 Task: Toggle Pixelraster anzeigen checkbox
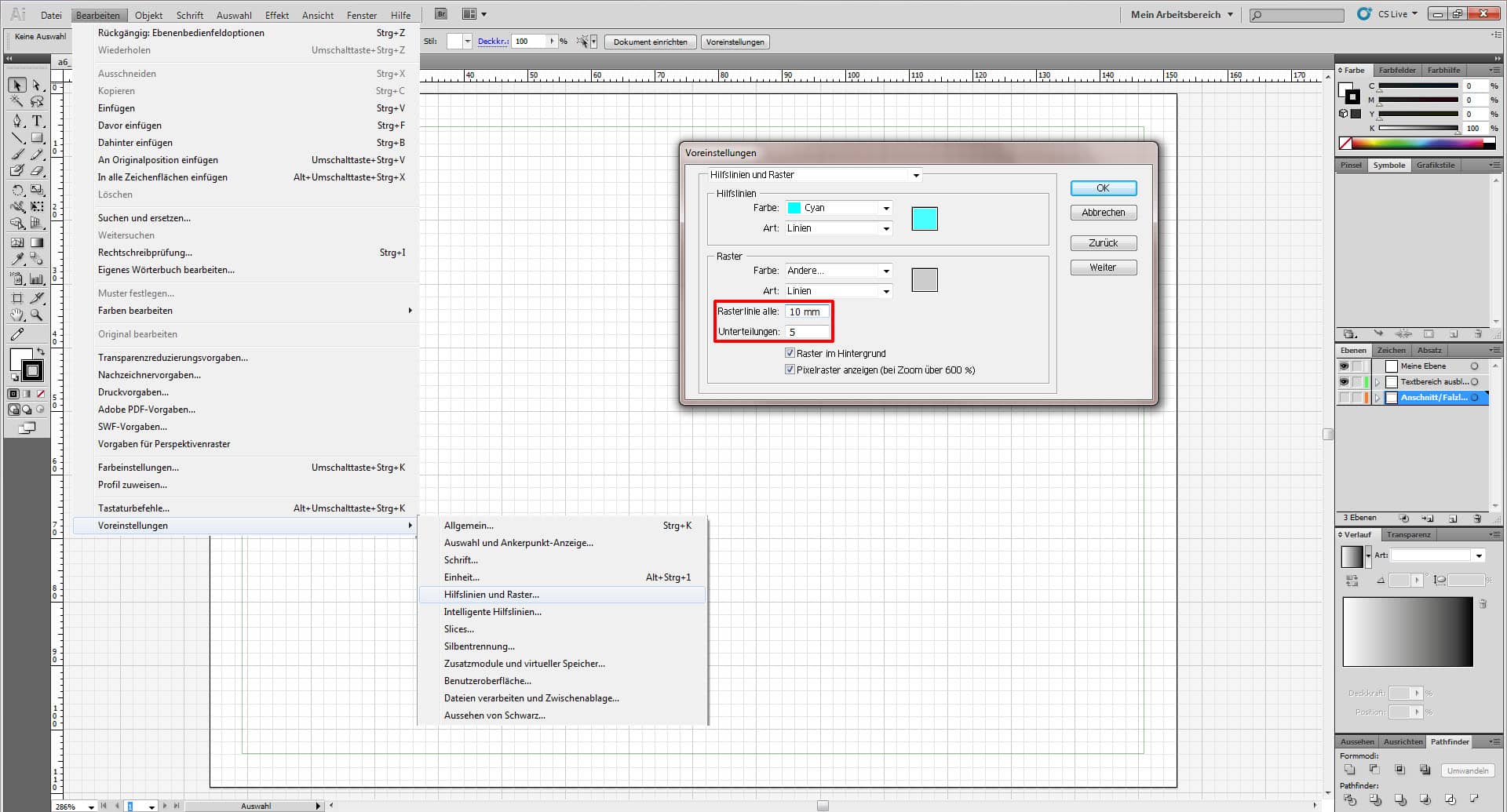790,370
